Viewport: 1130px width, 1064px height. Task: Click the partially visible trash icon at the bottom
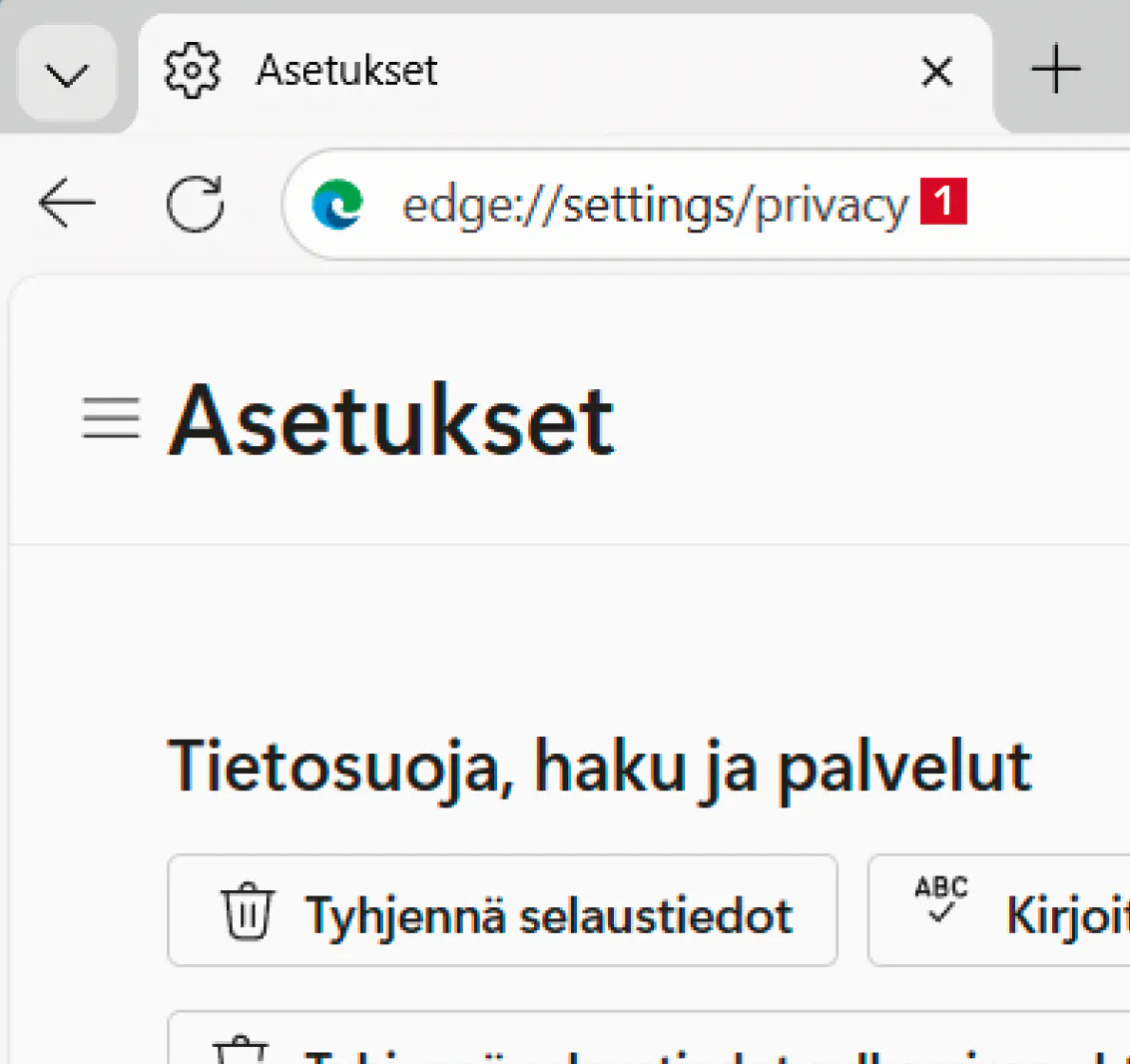coord(241,1050)
